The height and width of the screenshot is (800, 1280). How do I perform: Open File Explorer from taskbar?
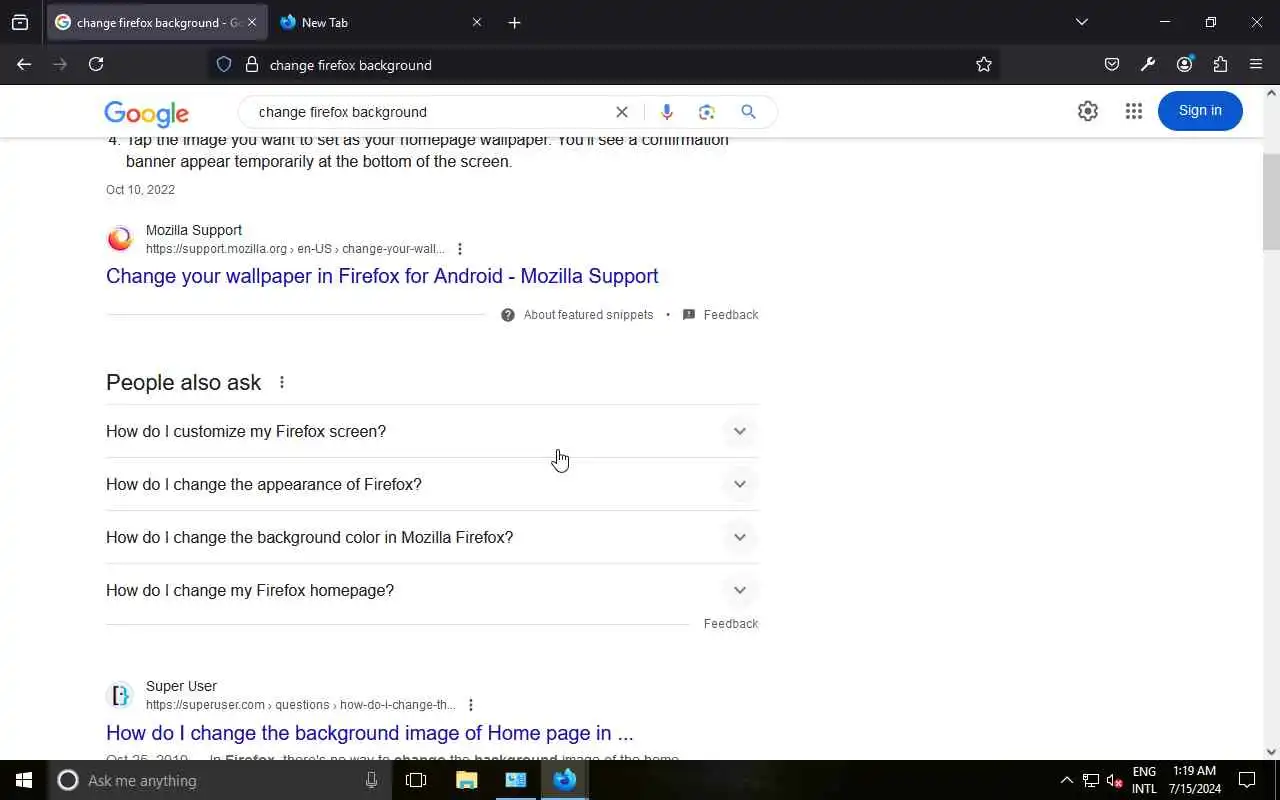[x=466, y=780]
